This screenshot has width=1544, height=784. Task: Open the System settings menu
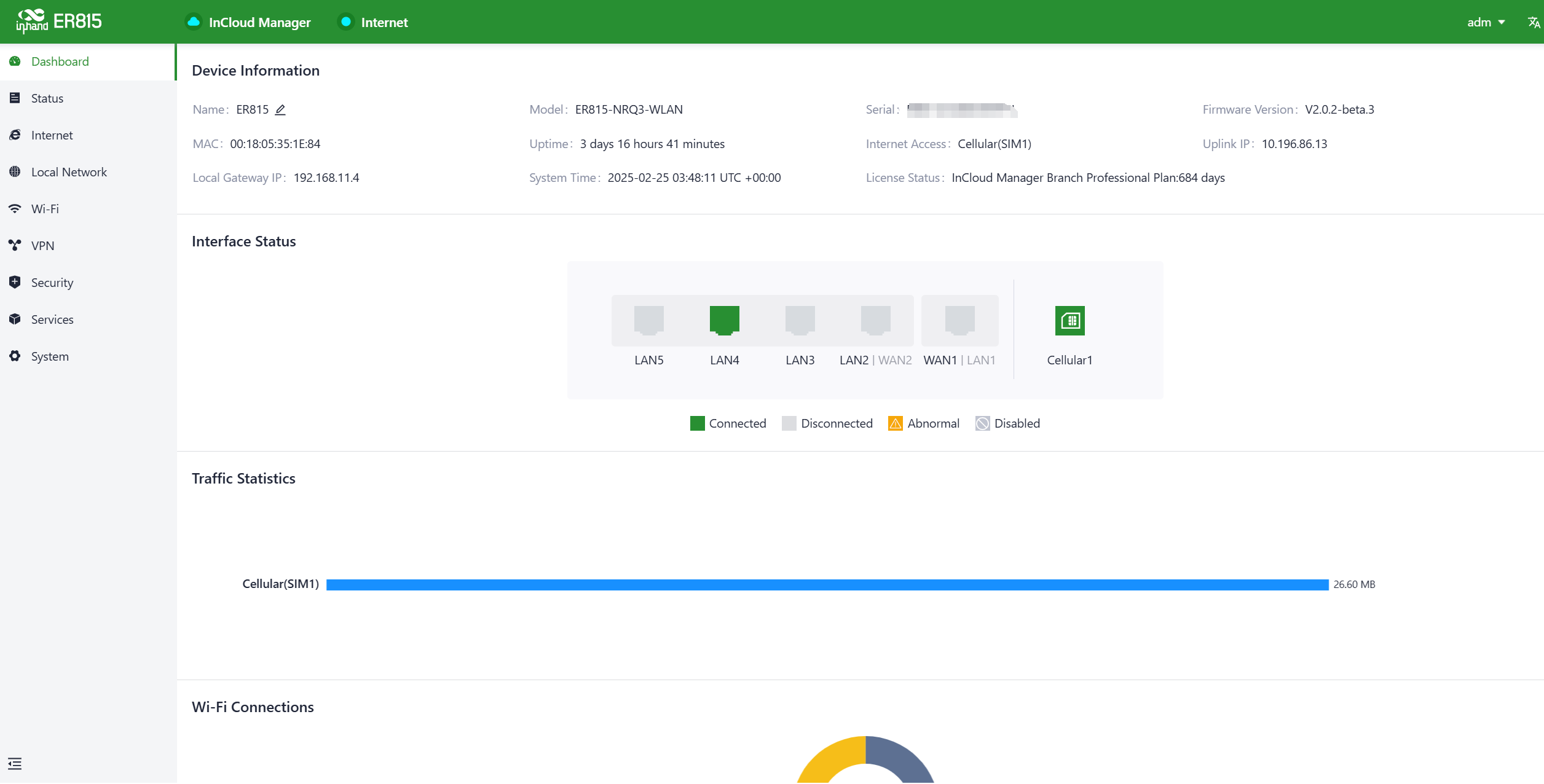click(50, 356)
